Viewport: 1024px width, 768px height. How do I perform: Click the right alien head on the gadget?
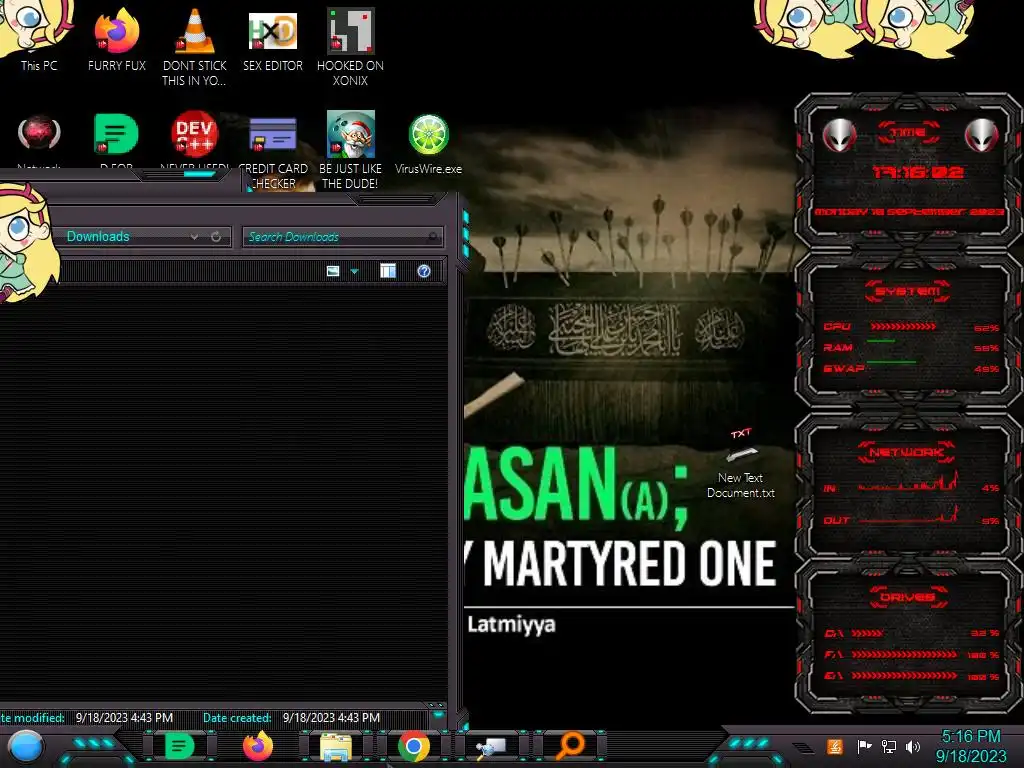pos(982,135)
